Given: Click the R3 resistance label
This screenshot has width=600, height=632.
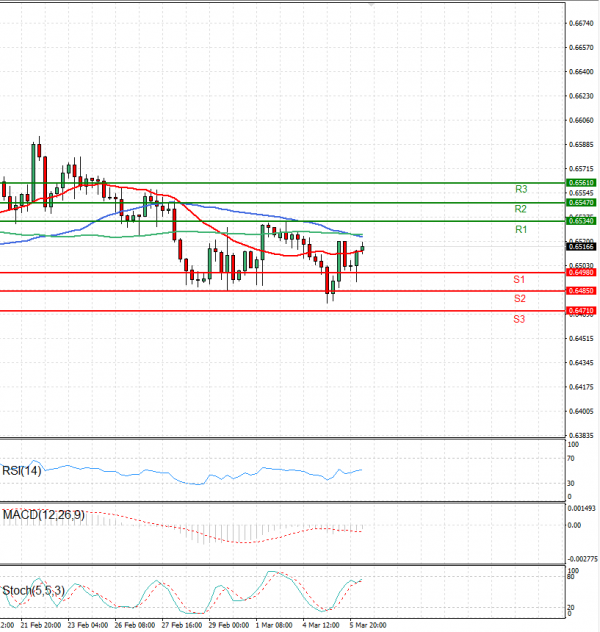Looking at the screenshot, I should (521, 189).
